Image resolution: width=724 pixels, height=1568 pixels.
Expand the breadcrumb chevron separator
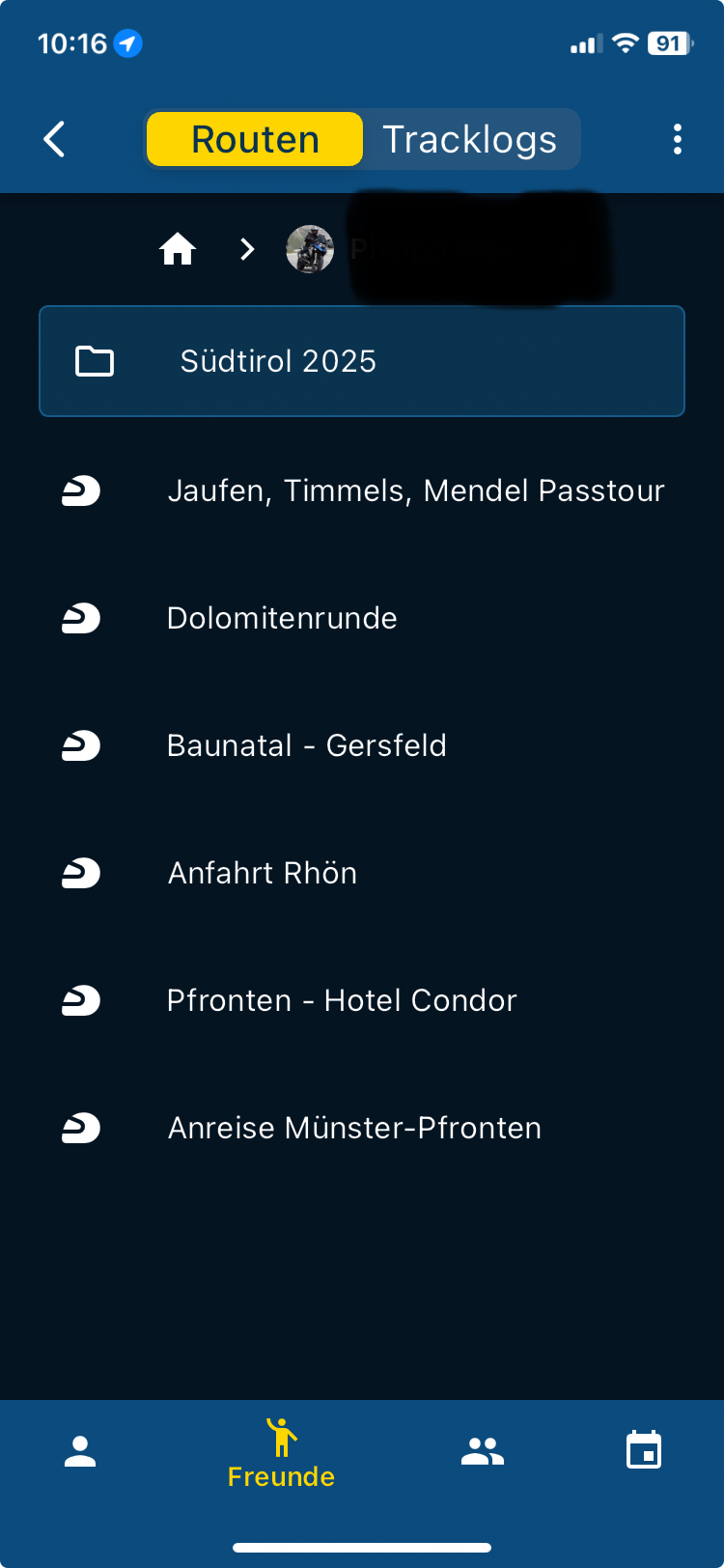point(247,249)
